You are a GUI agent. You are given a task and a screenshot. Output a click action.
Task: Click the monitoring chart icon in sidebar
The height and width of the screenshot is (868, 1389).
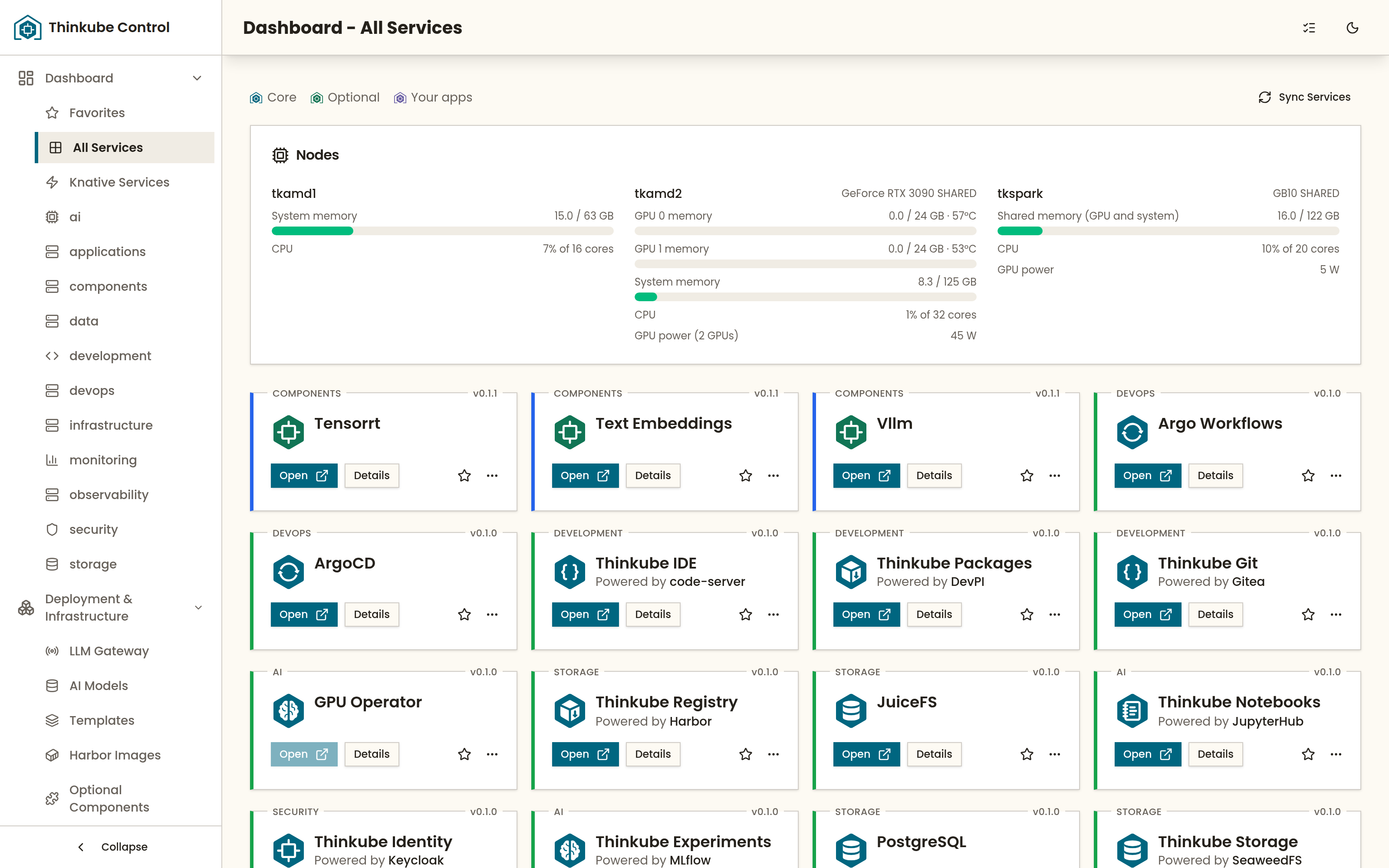[x=52, y=460]
